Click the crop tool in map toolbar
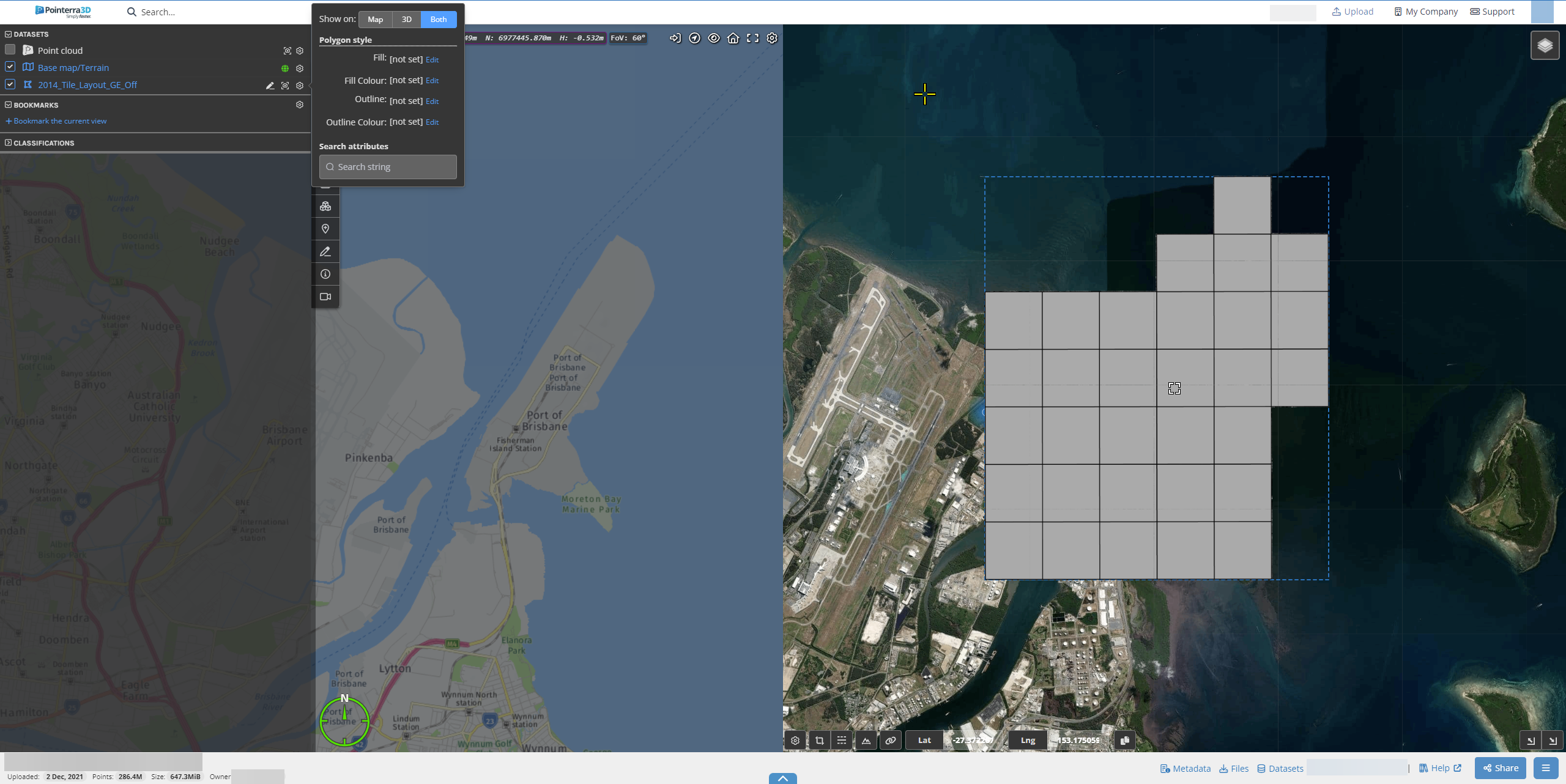1566x784 pixels. [x=819, y=740]
